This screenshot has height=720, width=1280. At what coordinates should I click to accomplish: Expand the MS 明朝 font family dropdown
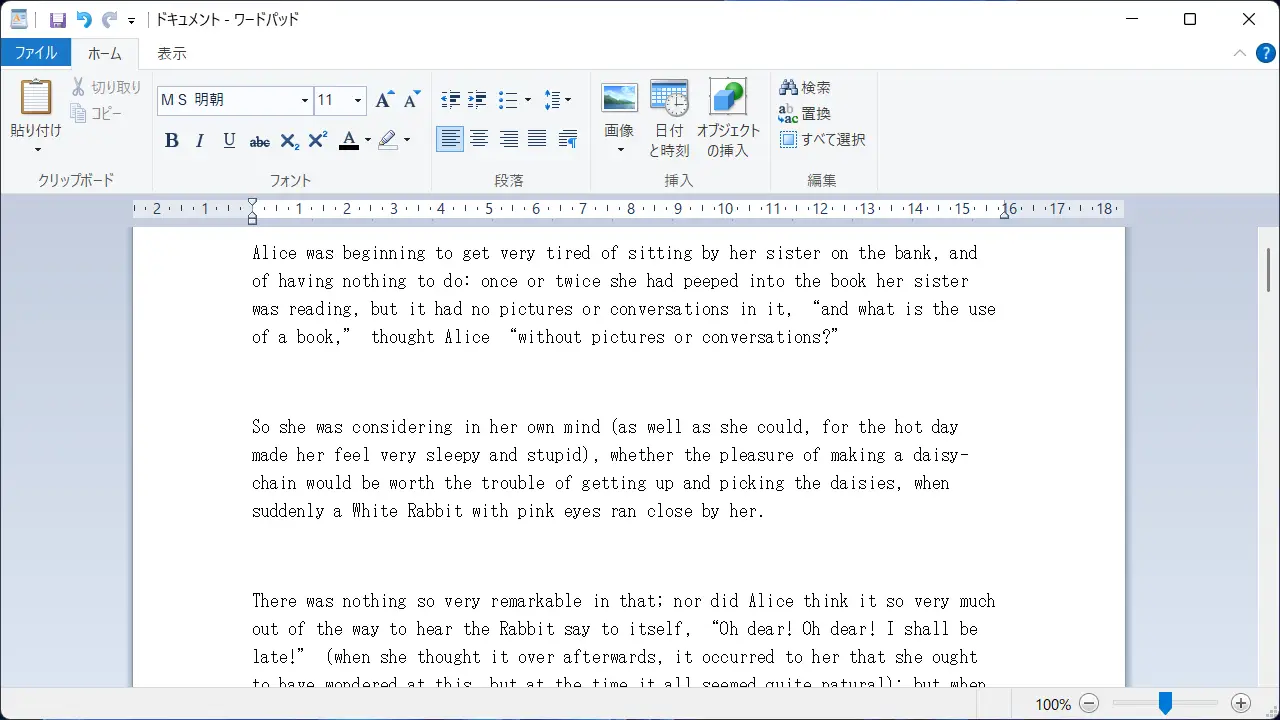coord(305,100)
